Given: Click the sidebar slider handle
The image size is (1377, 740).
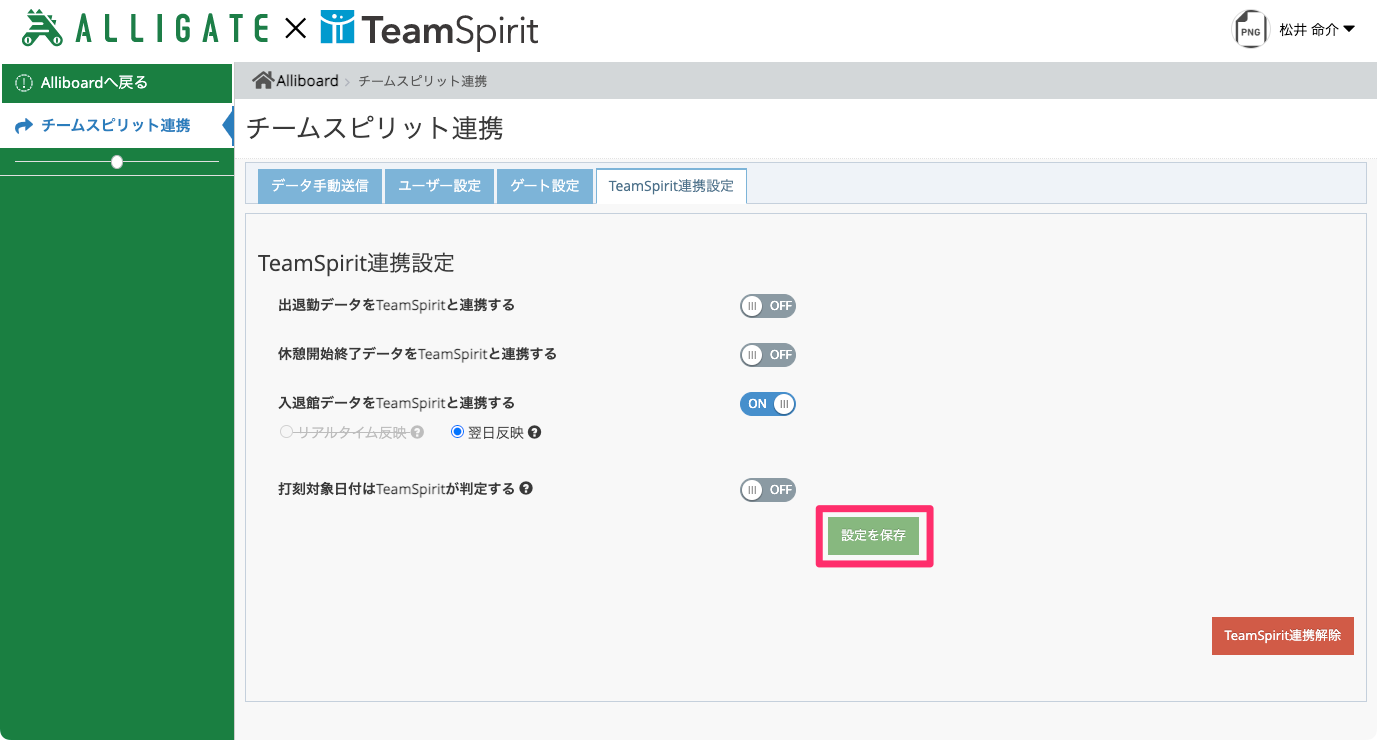Looking at the screenshot, I should click(x=117, y=162).
